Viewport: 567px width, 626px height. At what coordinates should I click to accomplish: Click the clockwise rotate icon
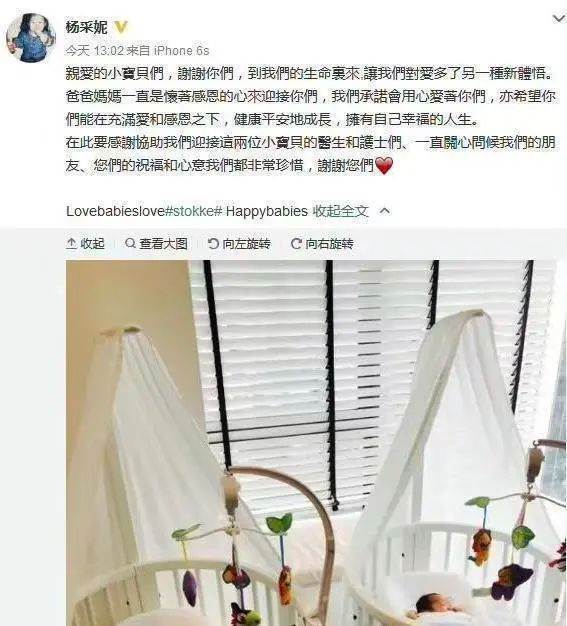296,243
